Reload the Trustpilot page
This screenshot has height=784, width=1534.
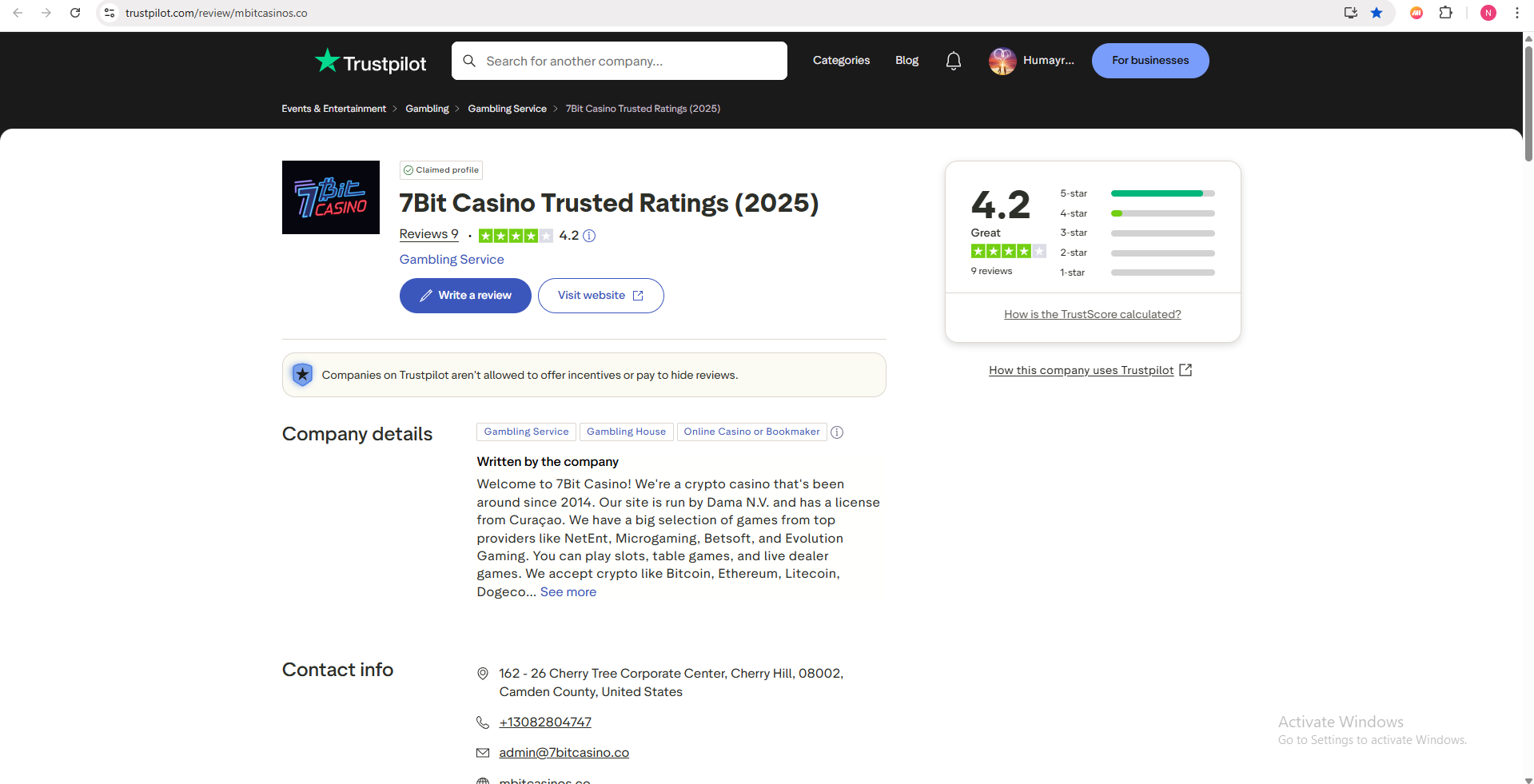pyautogui.click(x=75, y=13)
